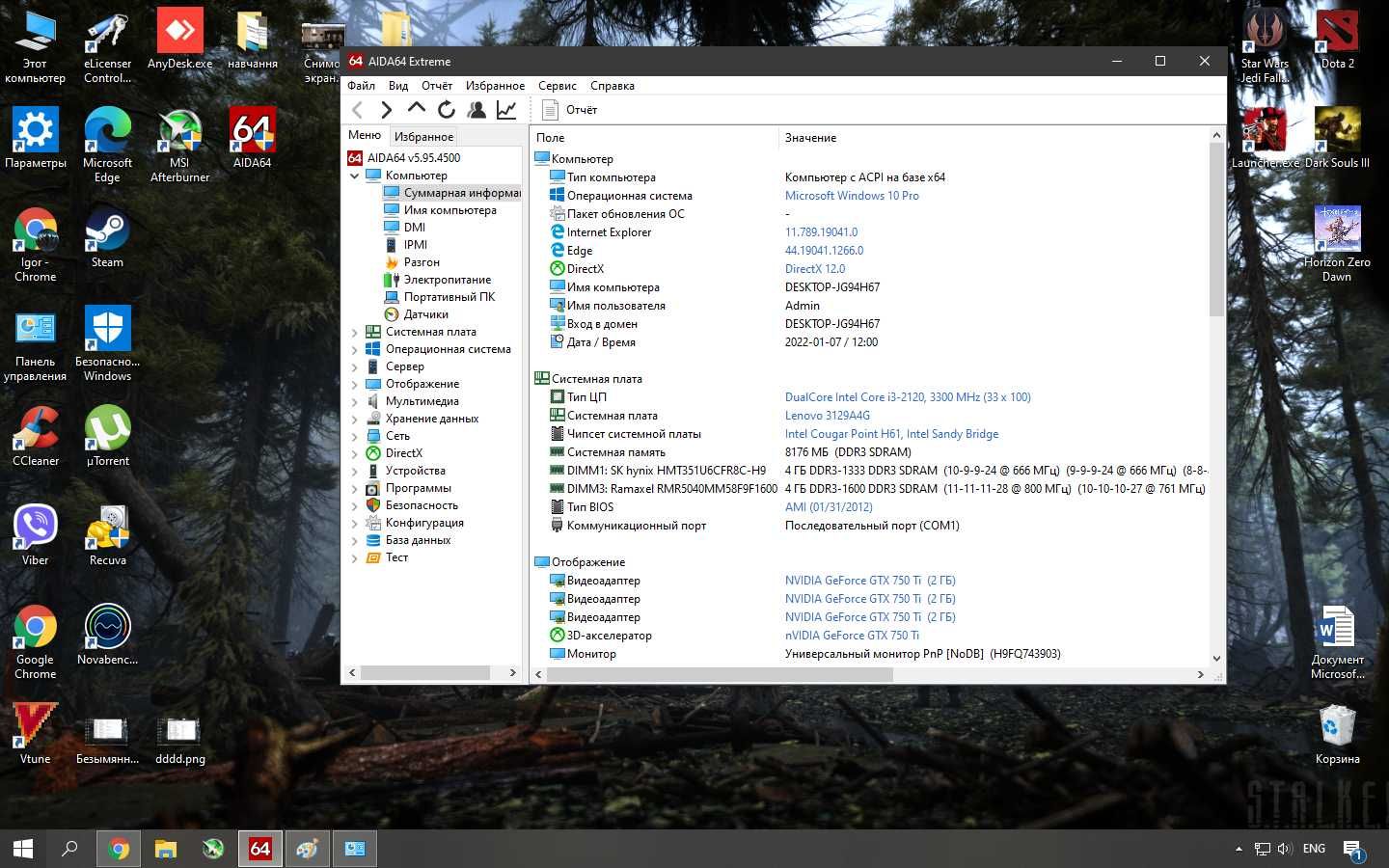The height and width of the screenshot is (868, 1389).
Task: Click the Windows Start button
Action: [23, 849]
